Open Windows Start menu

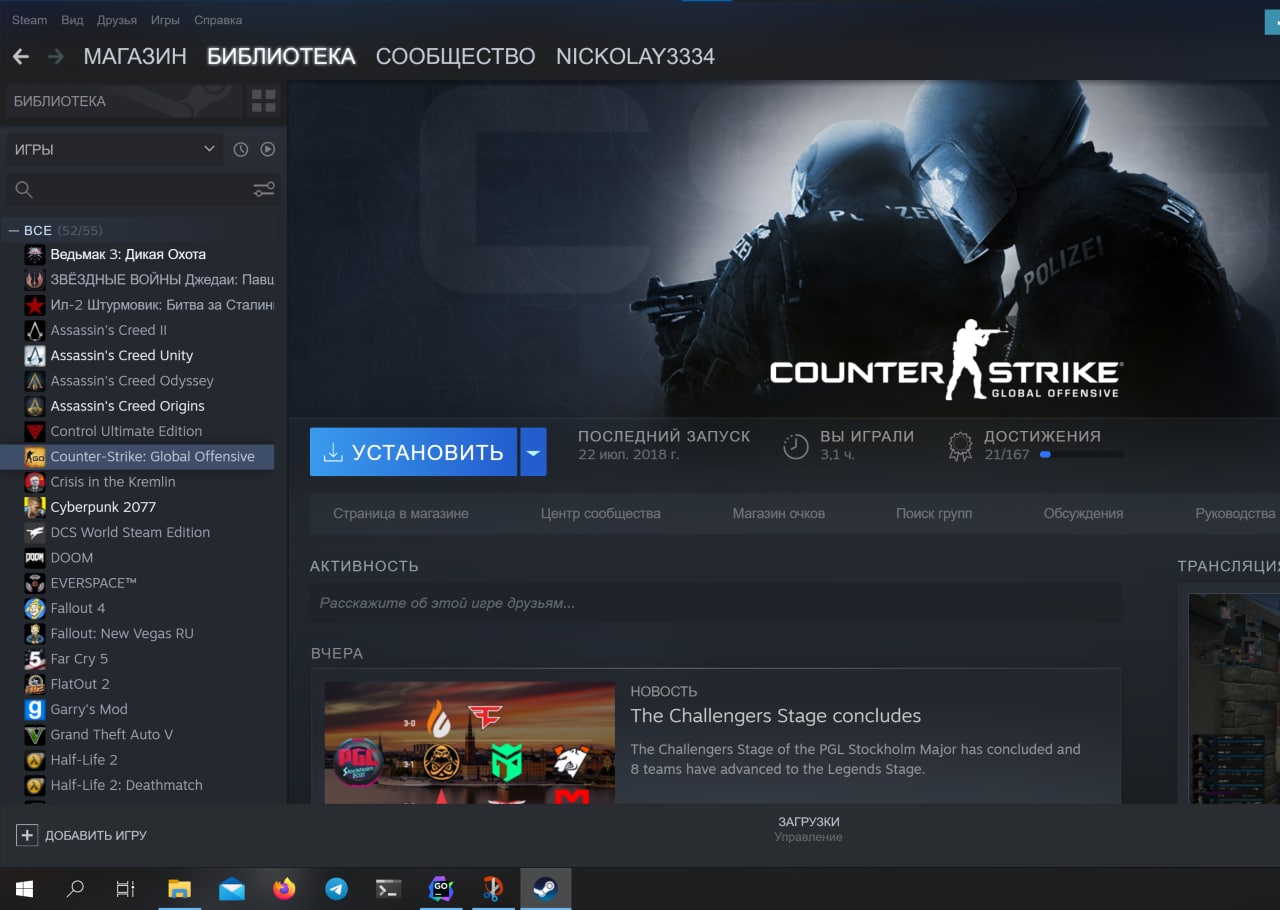[x=24, y=889]
